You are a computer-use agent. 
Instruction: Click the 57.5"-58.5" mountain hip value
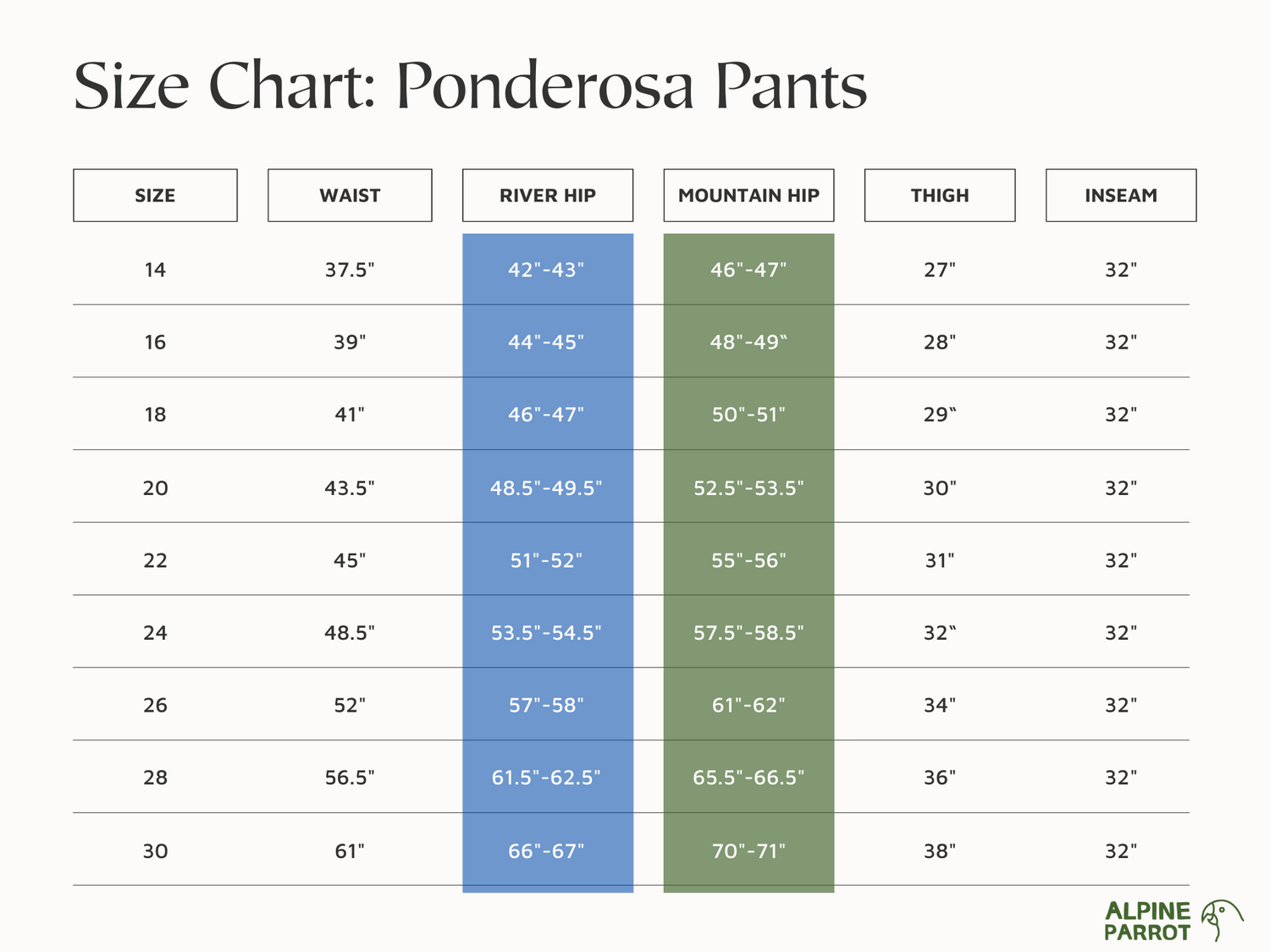[748, 633]
